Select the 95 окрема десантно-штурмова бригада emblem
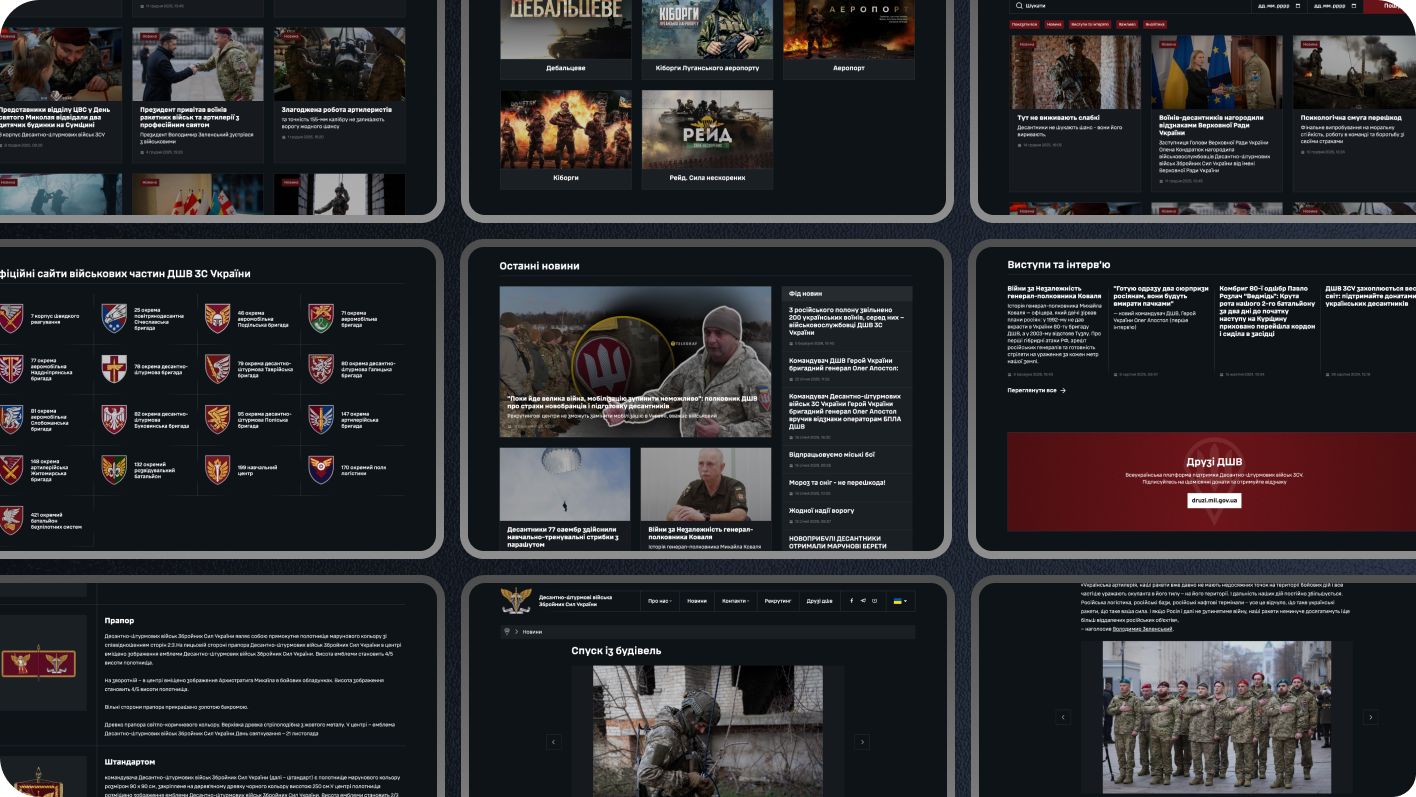This screenshot has height=797, width=1416. pos(218,419)
